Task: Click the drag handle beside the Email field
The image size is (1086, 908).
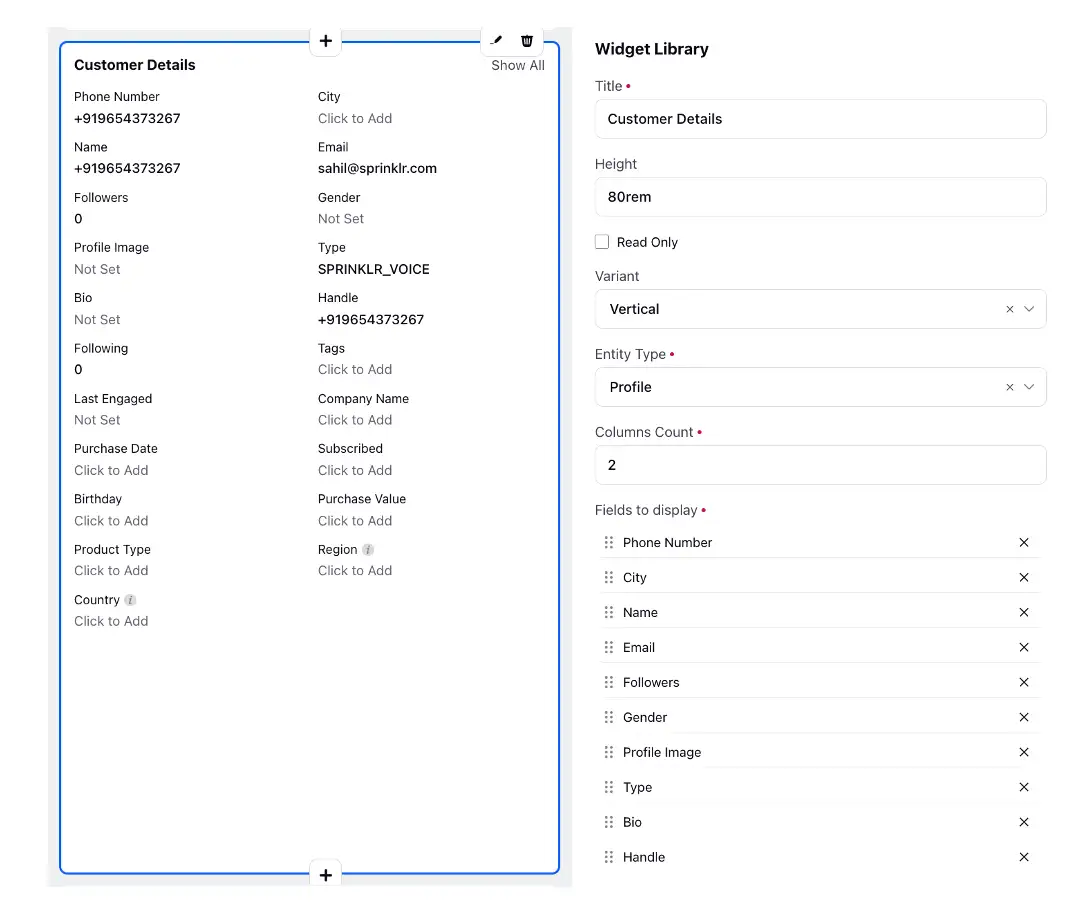Action: tap(608, 647)
